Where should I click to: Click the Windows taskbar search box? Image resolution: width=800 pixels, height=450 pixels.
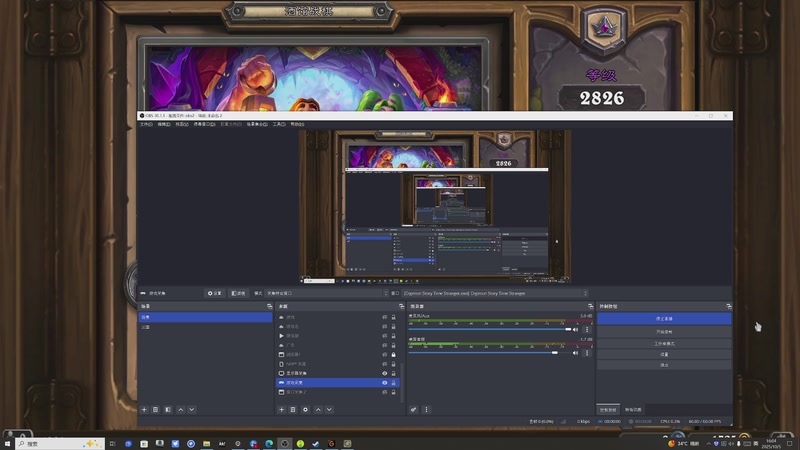[x=60, y=444]
